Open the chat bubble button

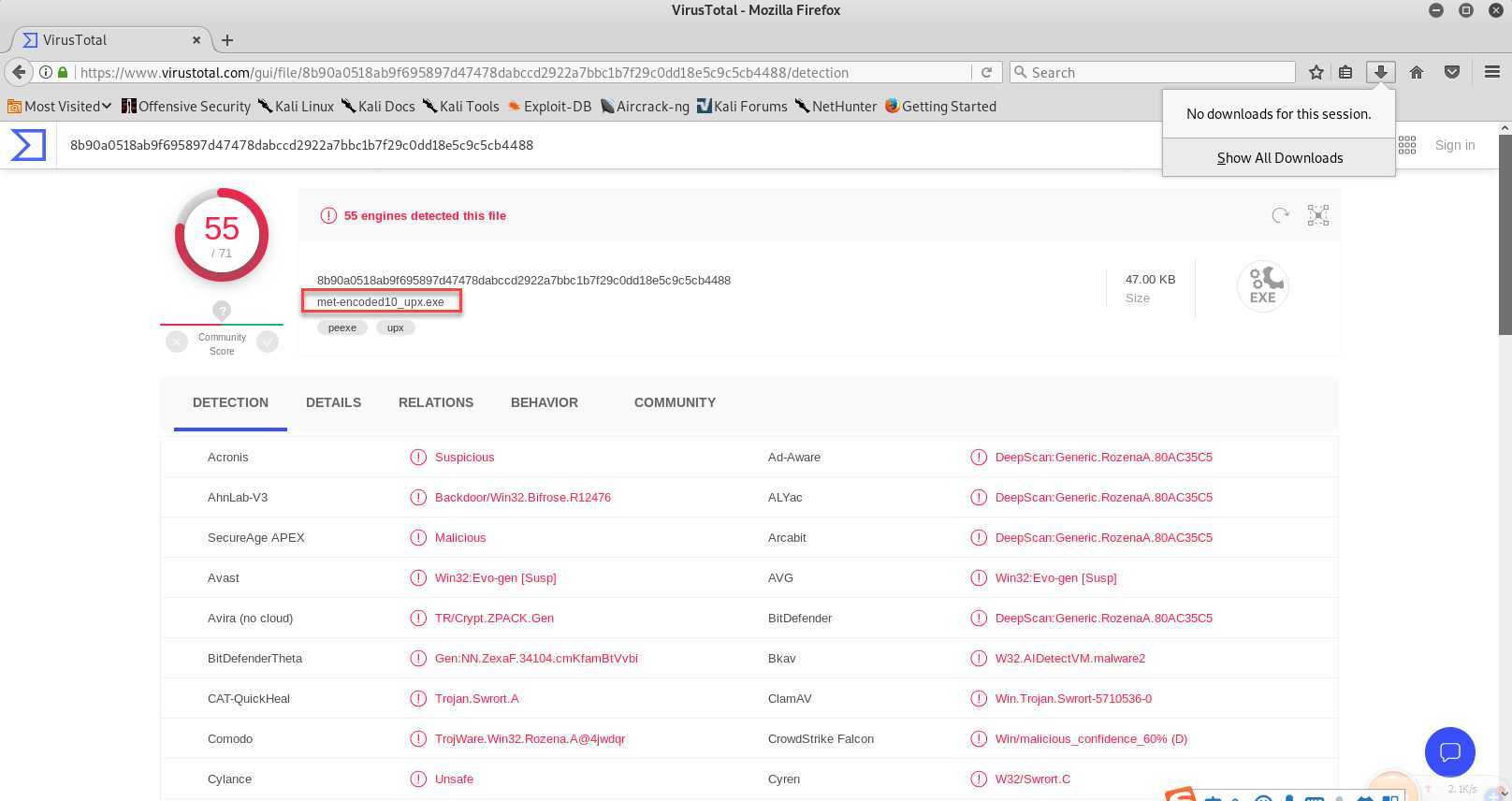click(1449, 752)
